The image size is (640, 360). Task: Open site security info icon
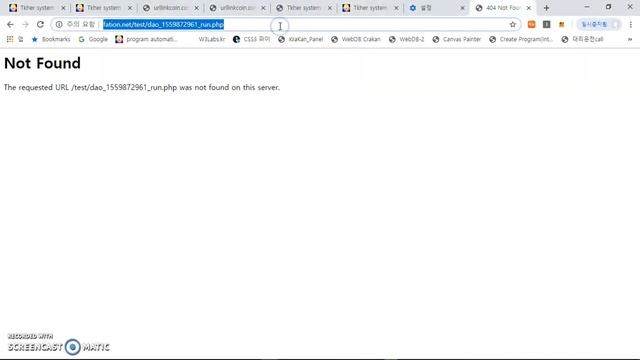59,24
